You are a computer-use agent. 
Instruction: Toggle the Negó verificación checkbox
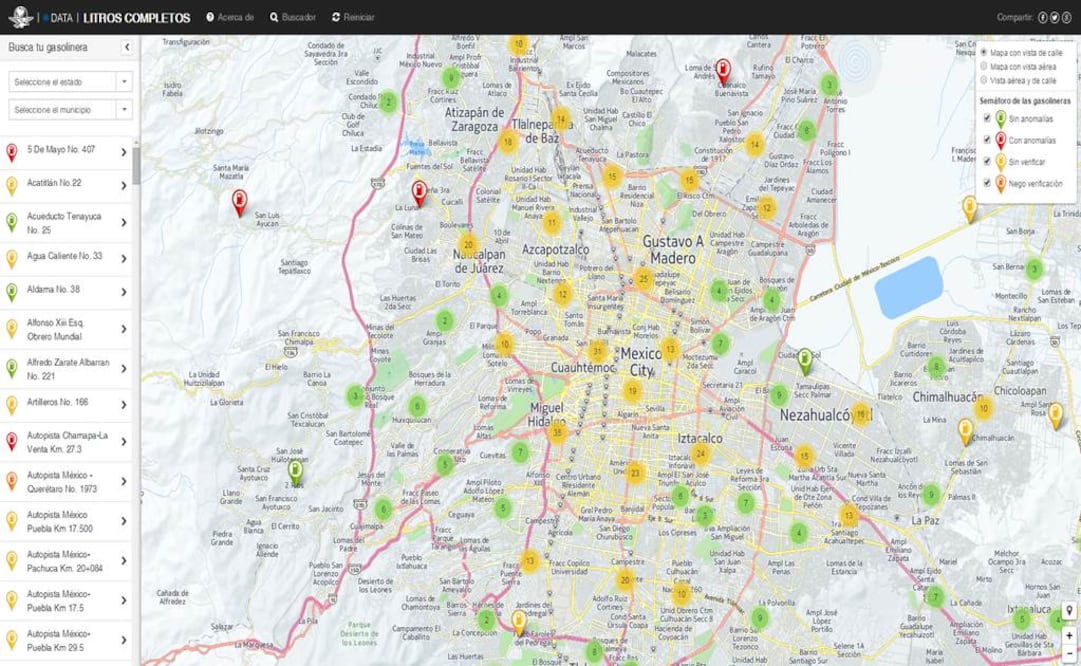click(x=987, y=183)
